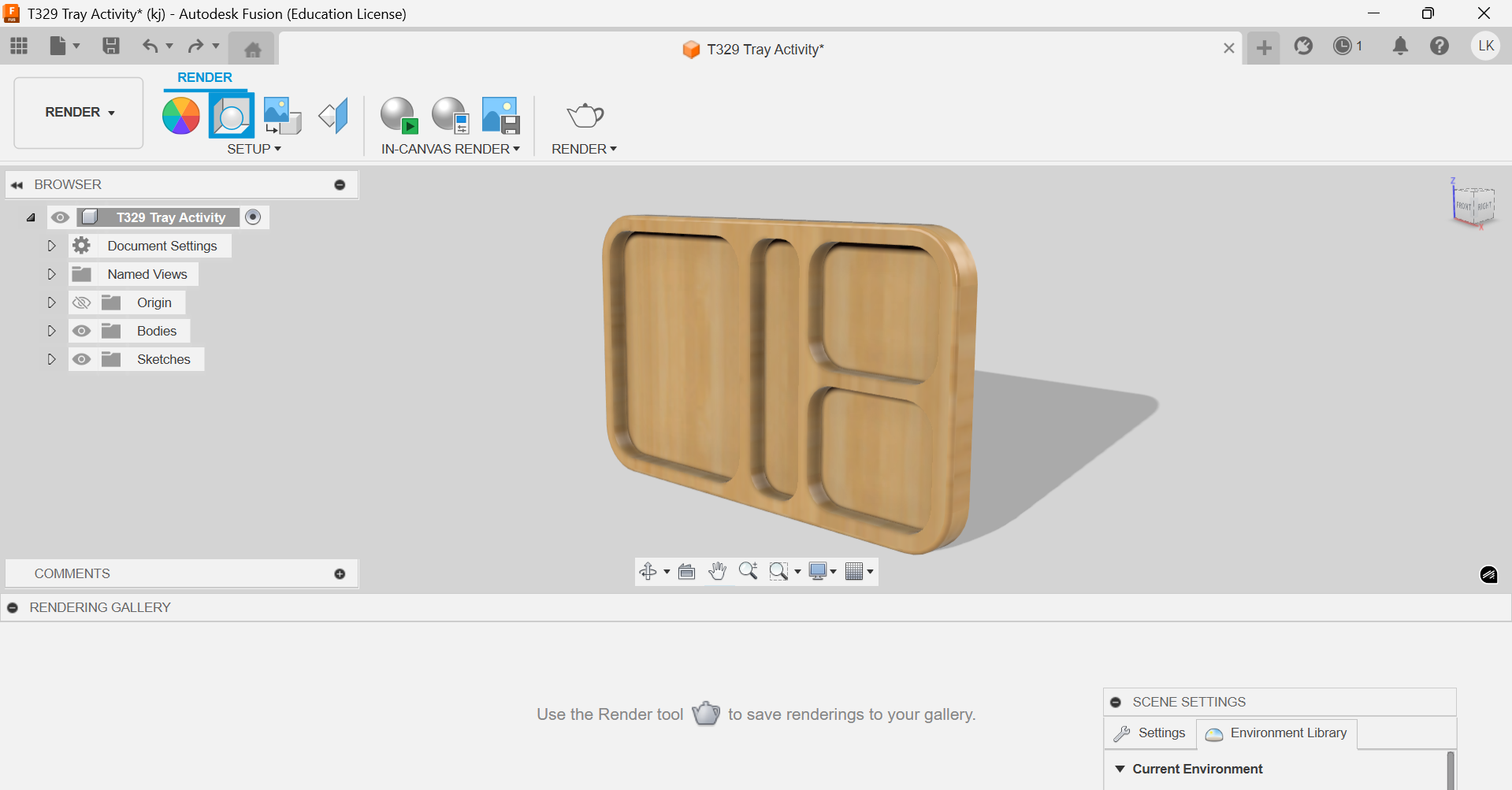The image size is (1512, 790).
Task: Switch to Environment Library tab
Action: (x=1276, y=733)
